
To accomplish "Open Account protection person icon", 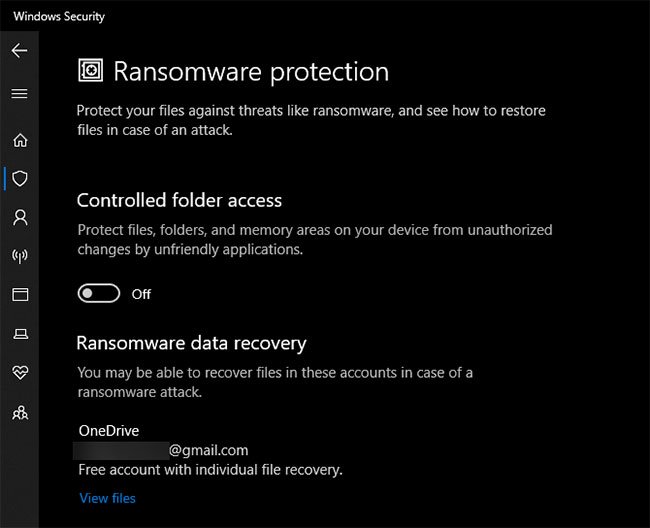I will [x=20, y=217].
